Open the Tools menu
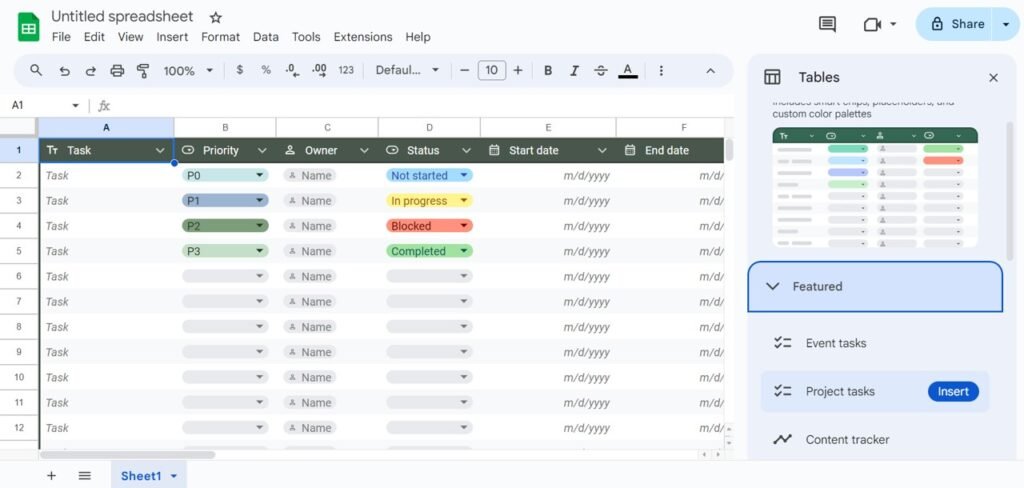Image resolution: width=1024 pixels, height=488 pixels. click(x=306, y=37)
